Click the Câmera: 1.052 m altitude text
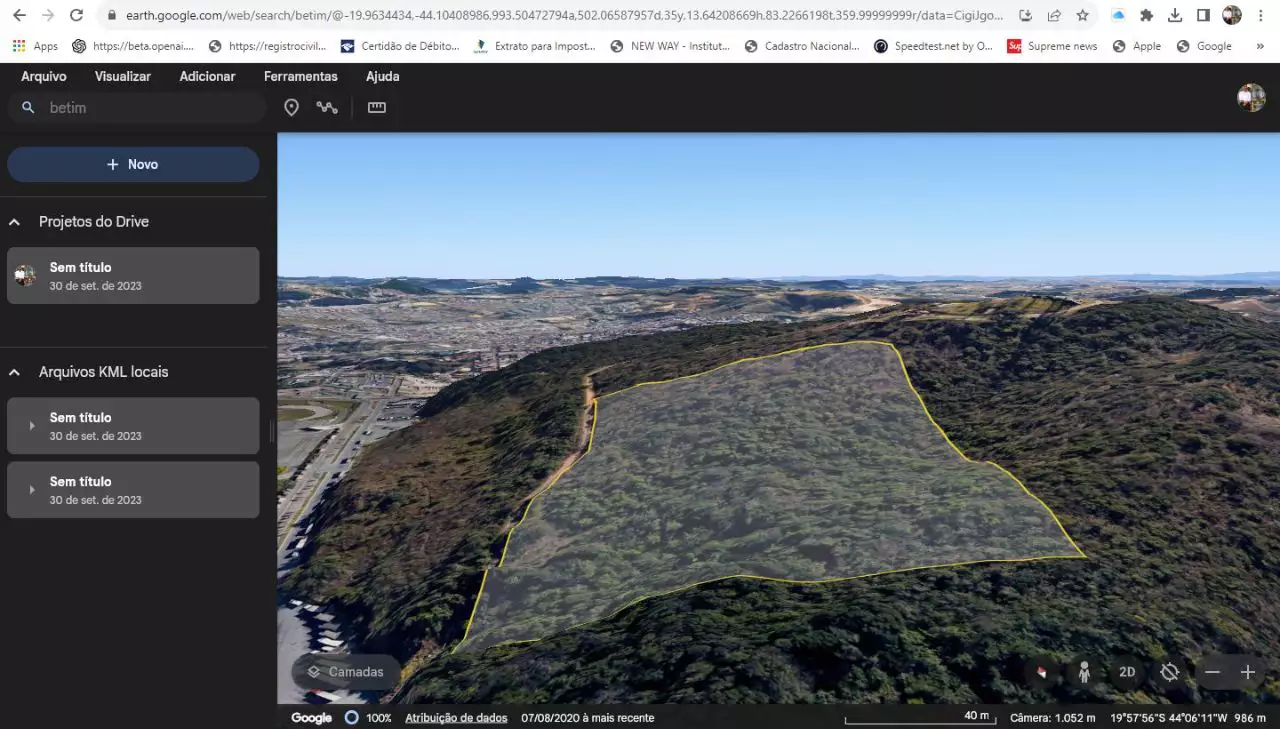The height and width of the screenshot is (729, 1280). [1053, 718]
